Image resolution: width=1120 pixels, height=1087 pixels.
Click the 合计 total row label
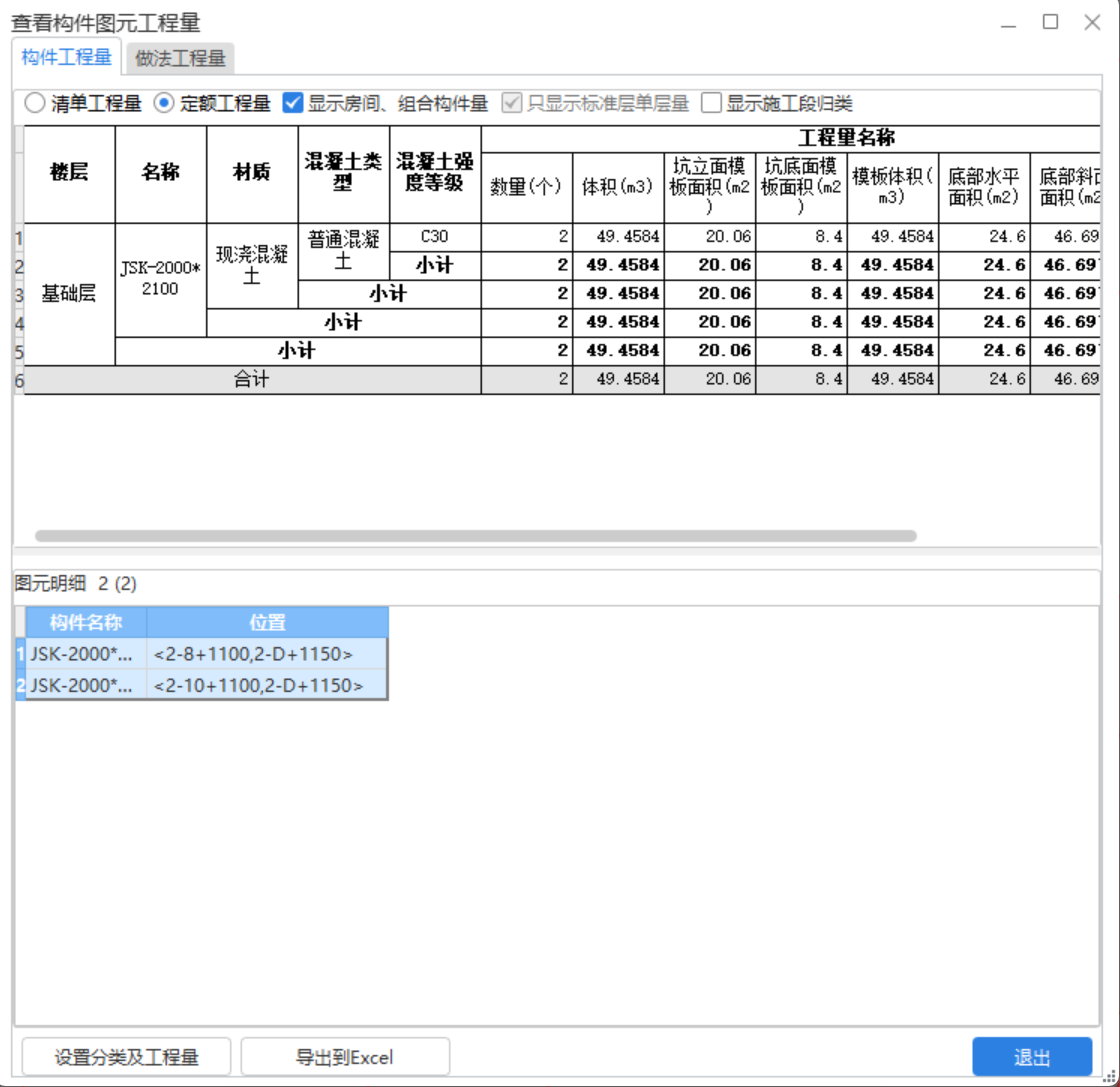coord(252,380)
